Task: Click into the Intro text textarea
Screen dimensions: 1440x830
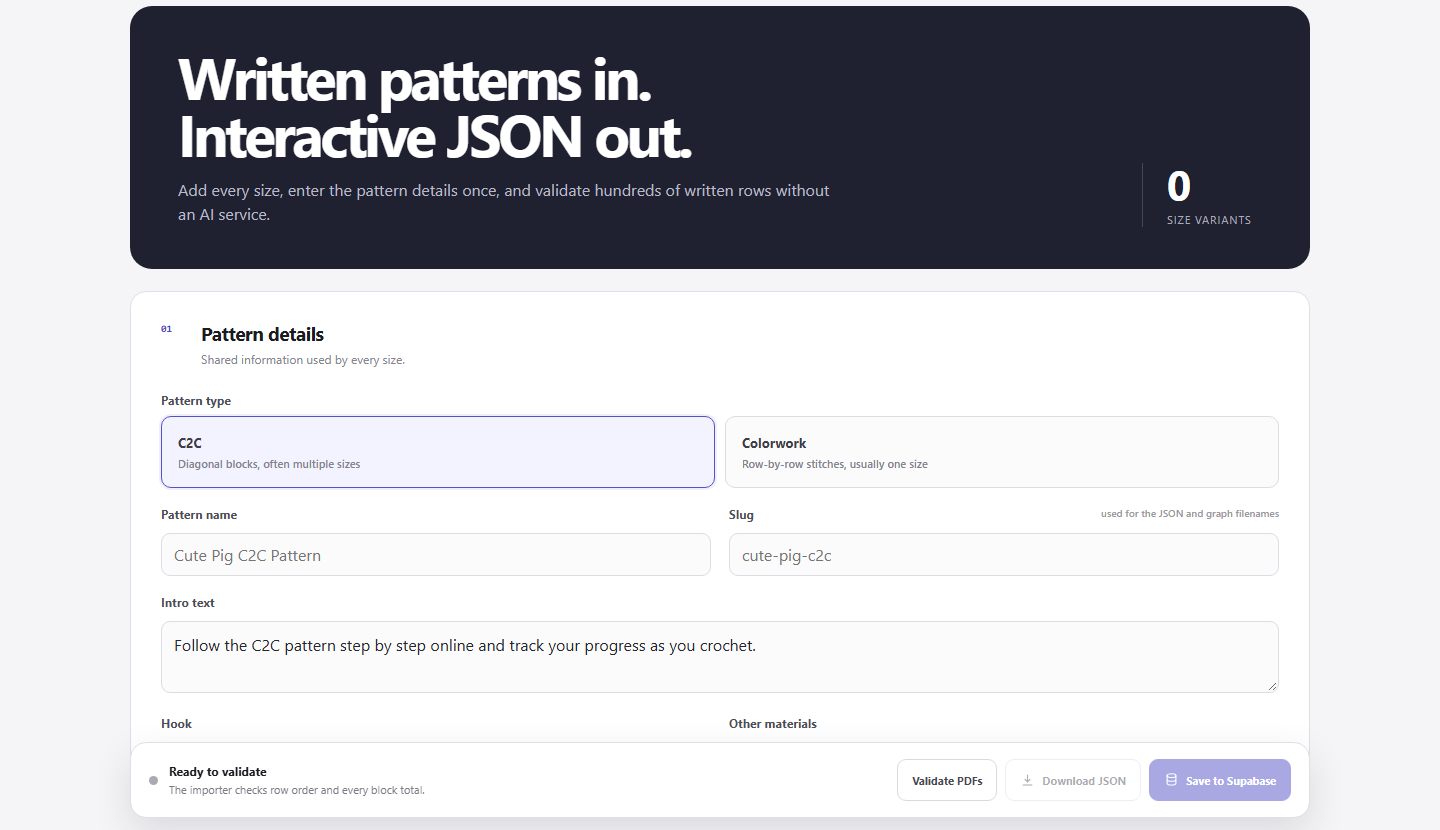Action: [720, 657]
